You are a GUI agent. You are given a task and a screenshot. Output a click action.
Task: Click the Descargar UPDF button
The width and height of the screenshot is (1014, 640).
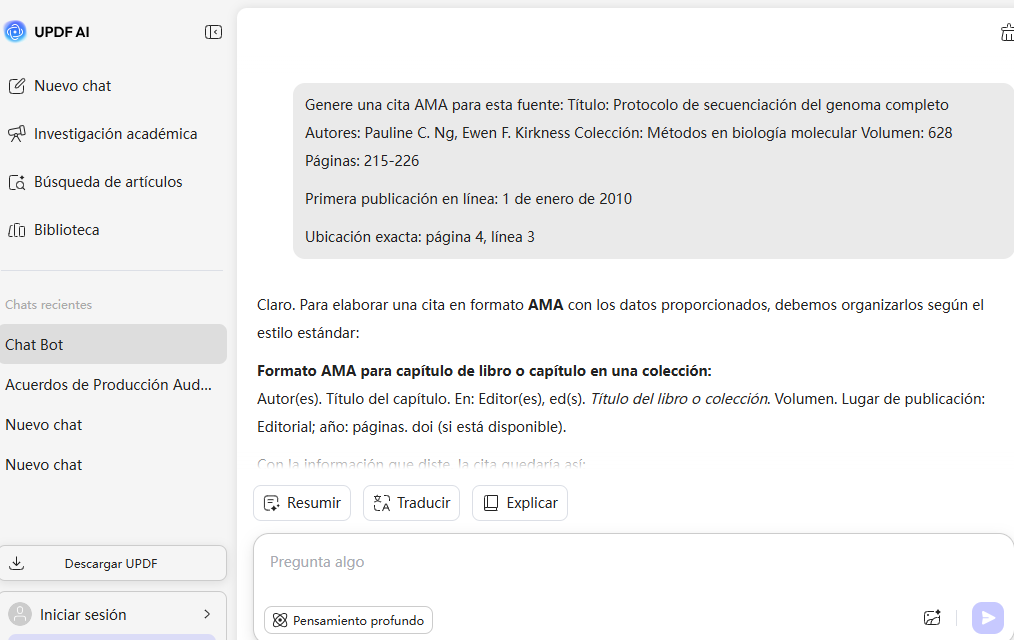pyautogui.click(x=113, y=563)
